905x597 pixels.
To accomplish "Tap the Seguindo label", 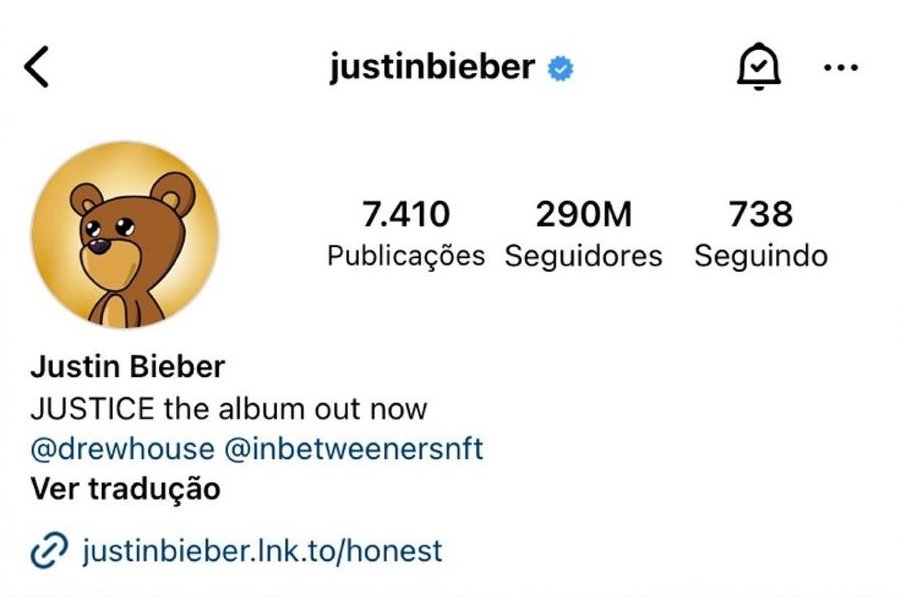I will (x=761, y=256).
